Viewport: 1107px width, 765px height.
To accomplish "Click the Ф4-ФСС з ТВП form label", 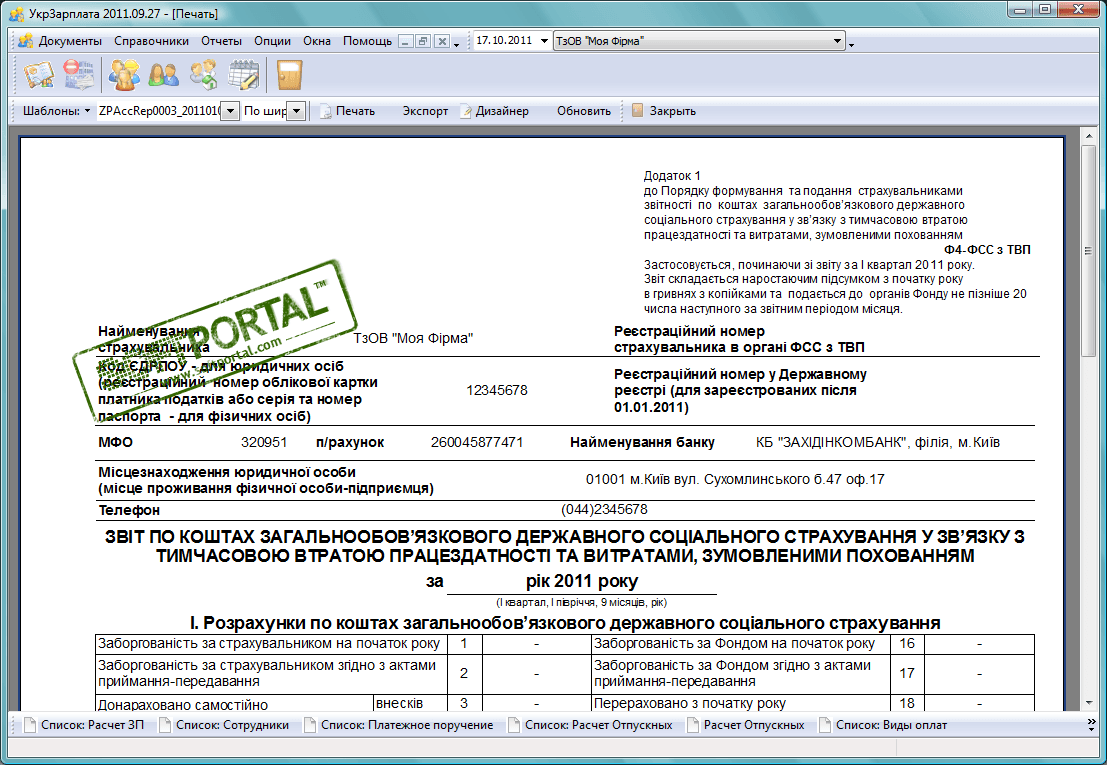I will pos(987,250).
